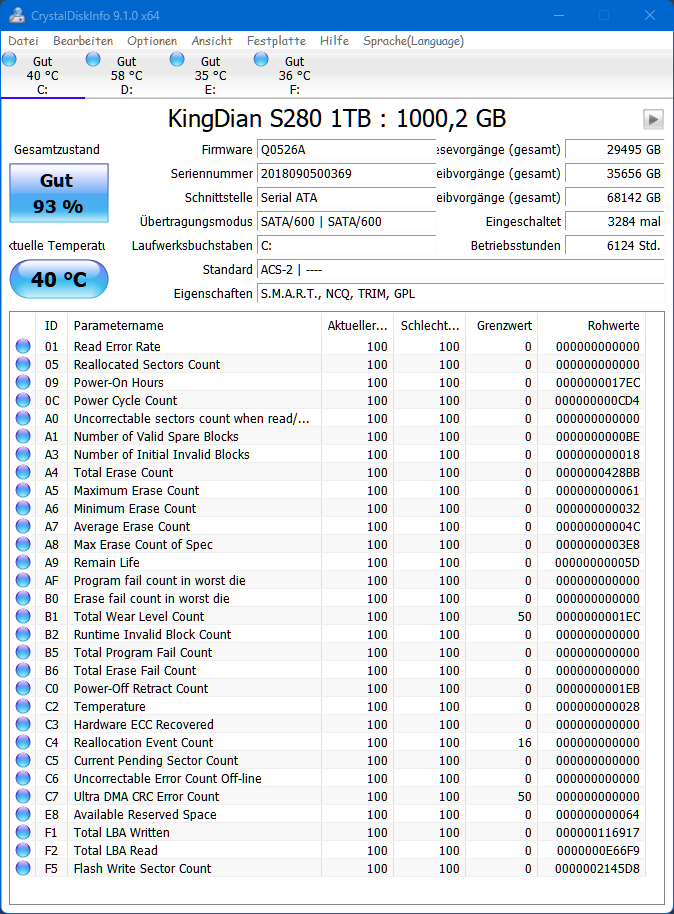Select drive E: status orb
Image resolution: width=674 pixels, height=914 pixels.
click(x=177, y=59)
